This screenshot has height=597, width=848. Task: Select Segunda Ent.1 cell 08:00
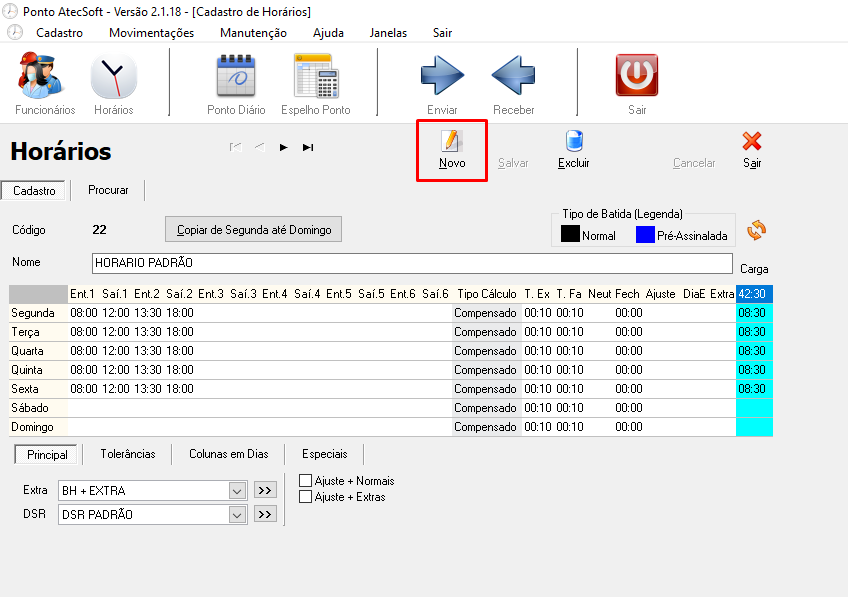click(x=84, y=313)
